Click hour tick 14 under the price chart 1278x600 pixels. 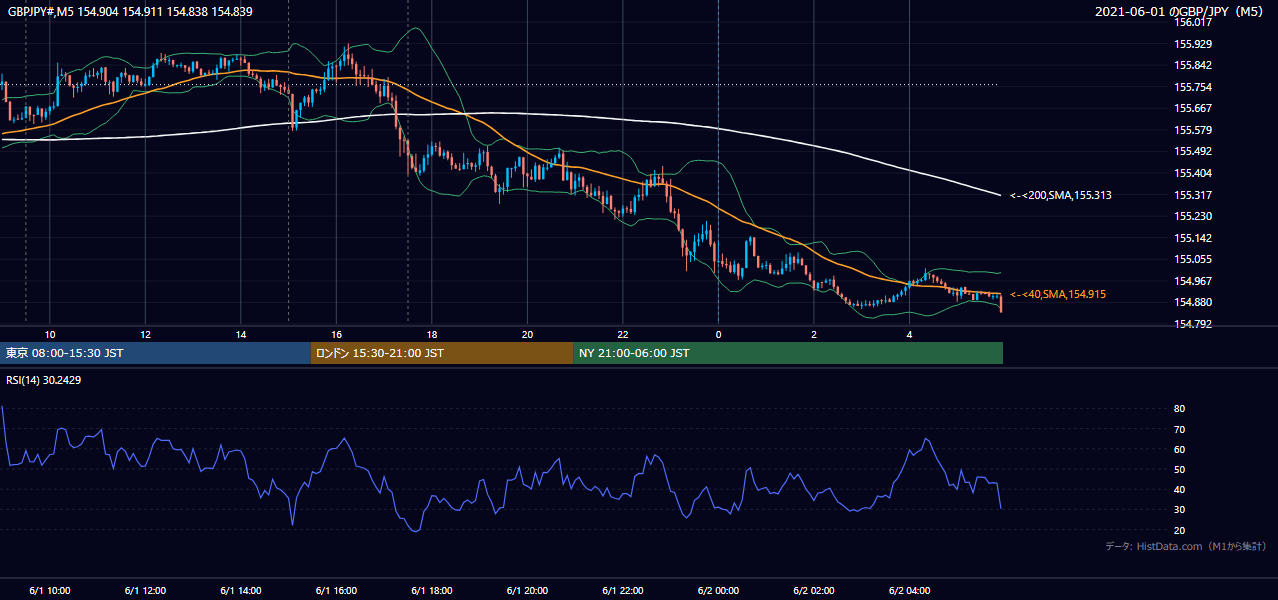241,334
